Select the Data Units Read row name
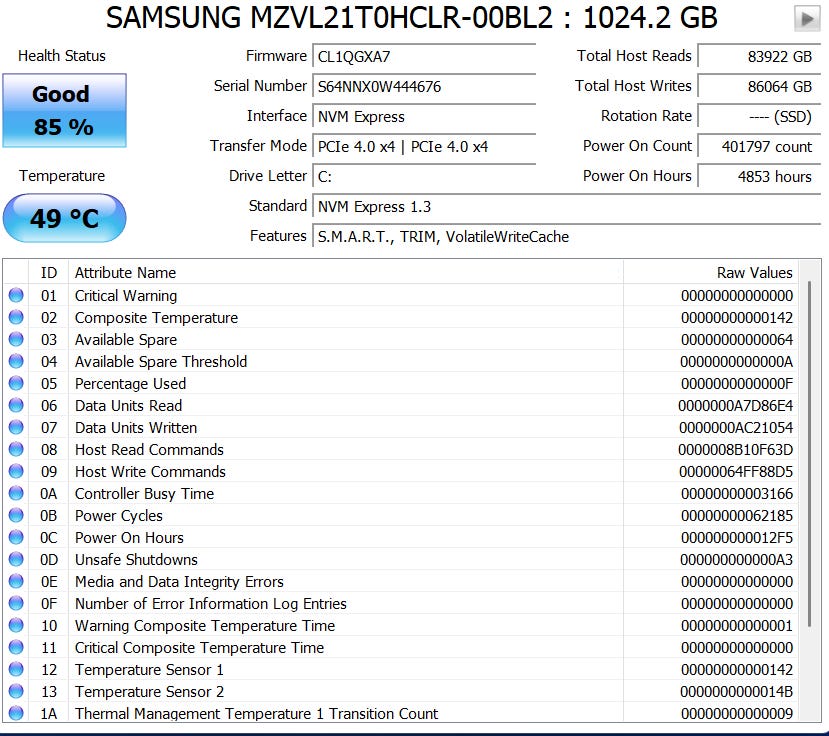This screenshot has height=736, width=829. (128, 406)
